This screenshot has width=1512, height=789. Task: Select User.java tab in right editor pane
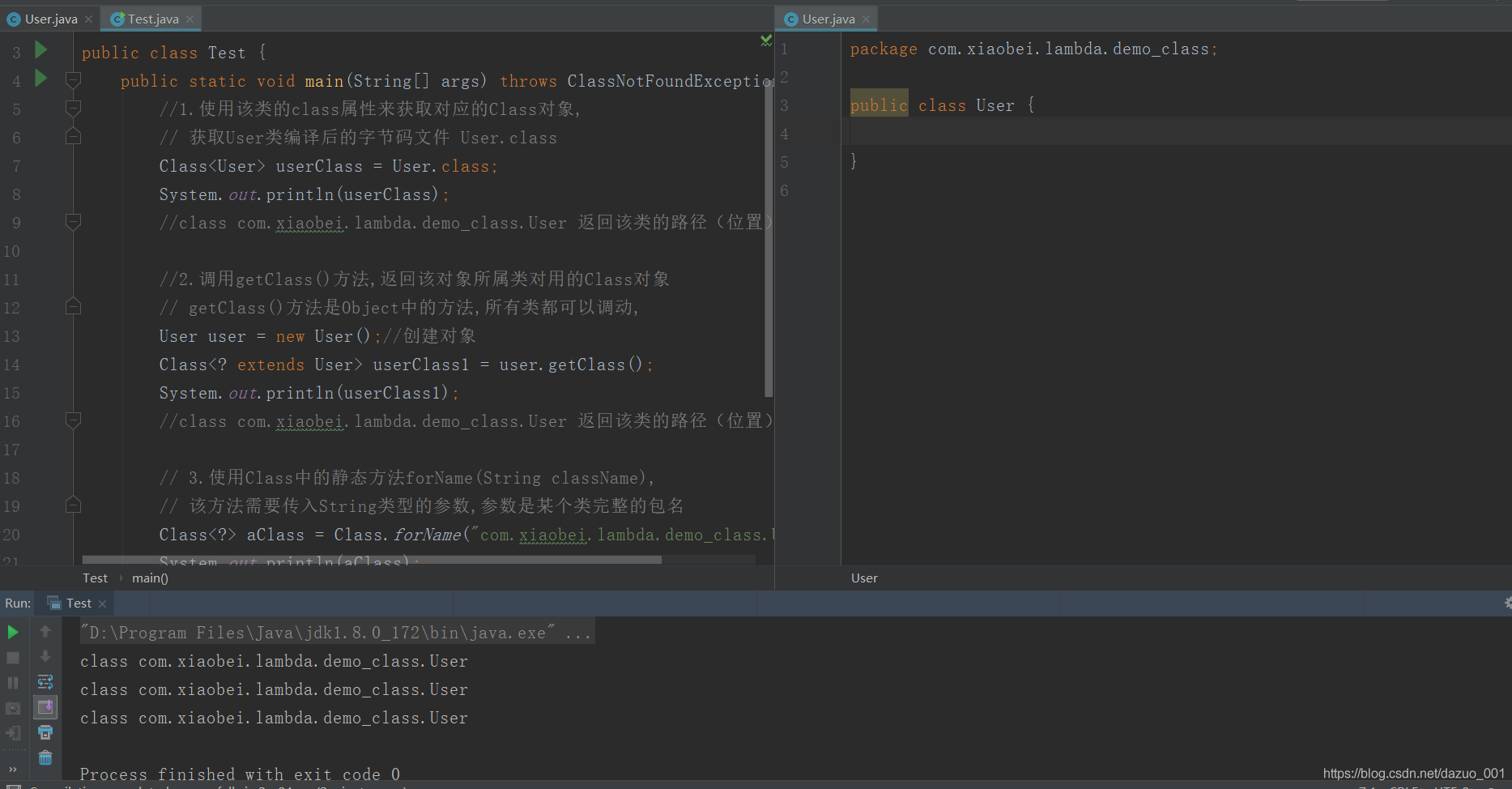(828, 19)
